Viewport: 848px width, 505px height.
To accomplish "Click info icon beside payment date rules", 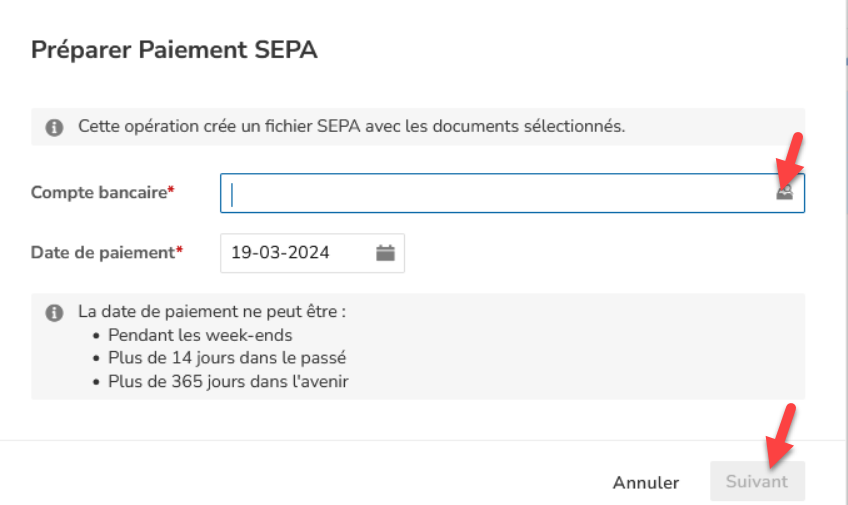I will coord(54,313).
